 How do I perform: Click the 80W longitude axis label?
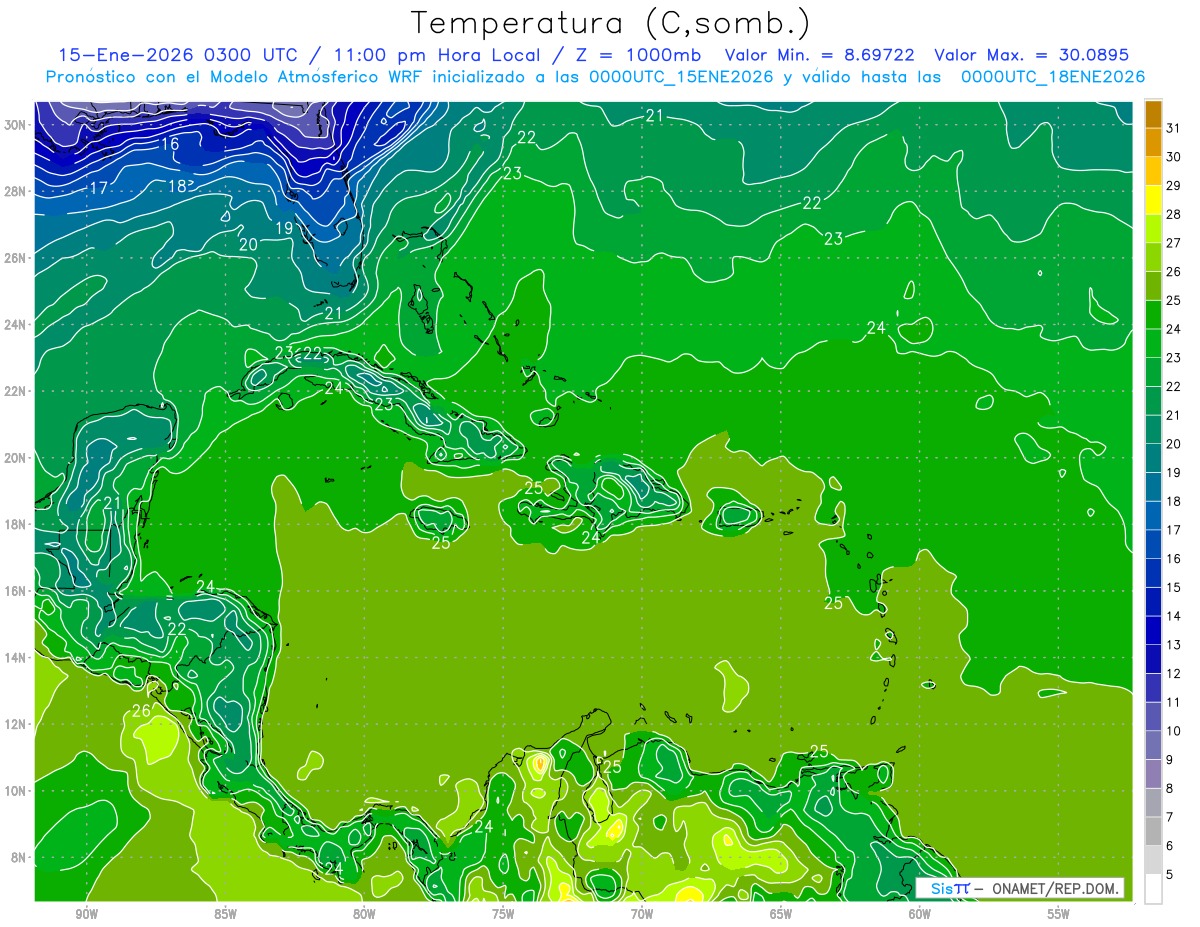(x=364, y=914)
